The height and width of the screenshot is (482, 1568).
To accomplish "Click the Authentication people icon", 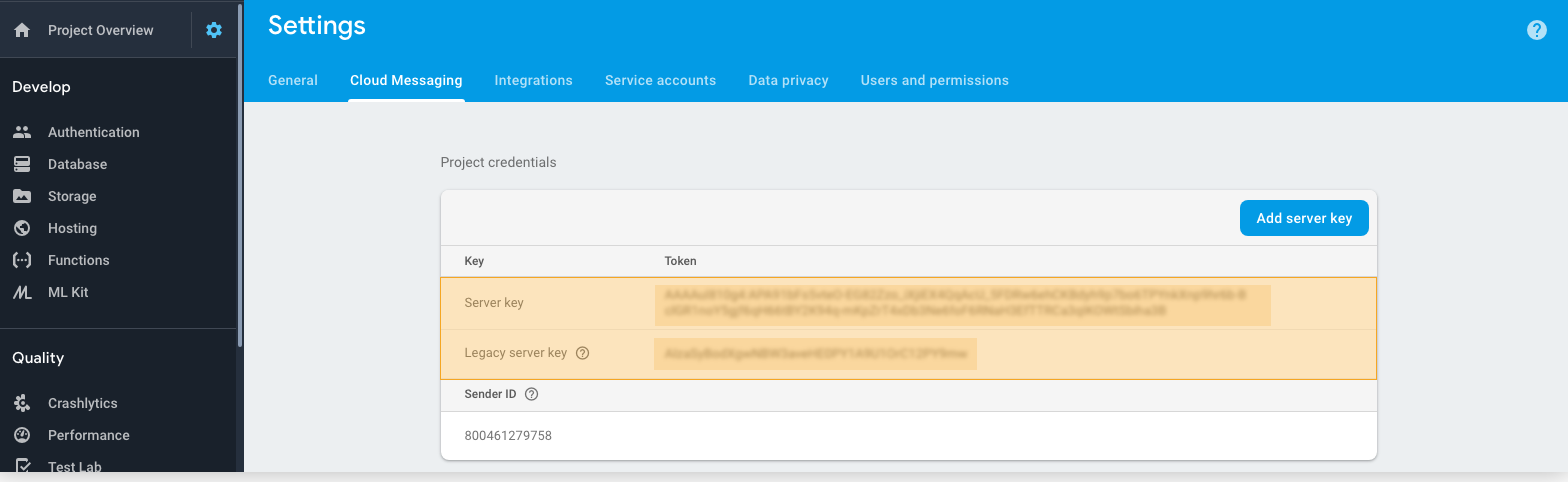I will tap(22, 132).
